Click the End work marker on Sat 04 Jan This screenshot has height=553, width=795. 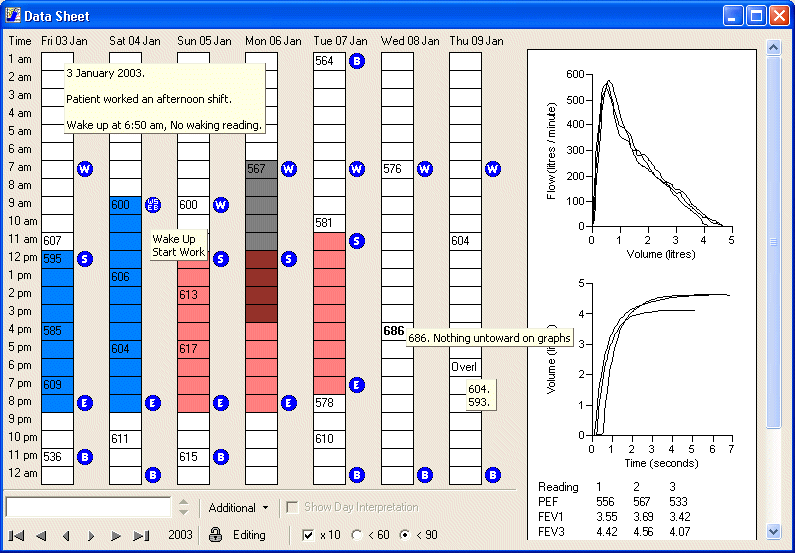tap(153, 403)
